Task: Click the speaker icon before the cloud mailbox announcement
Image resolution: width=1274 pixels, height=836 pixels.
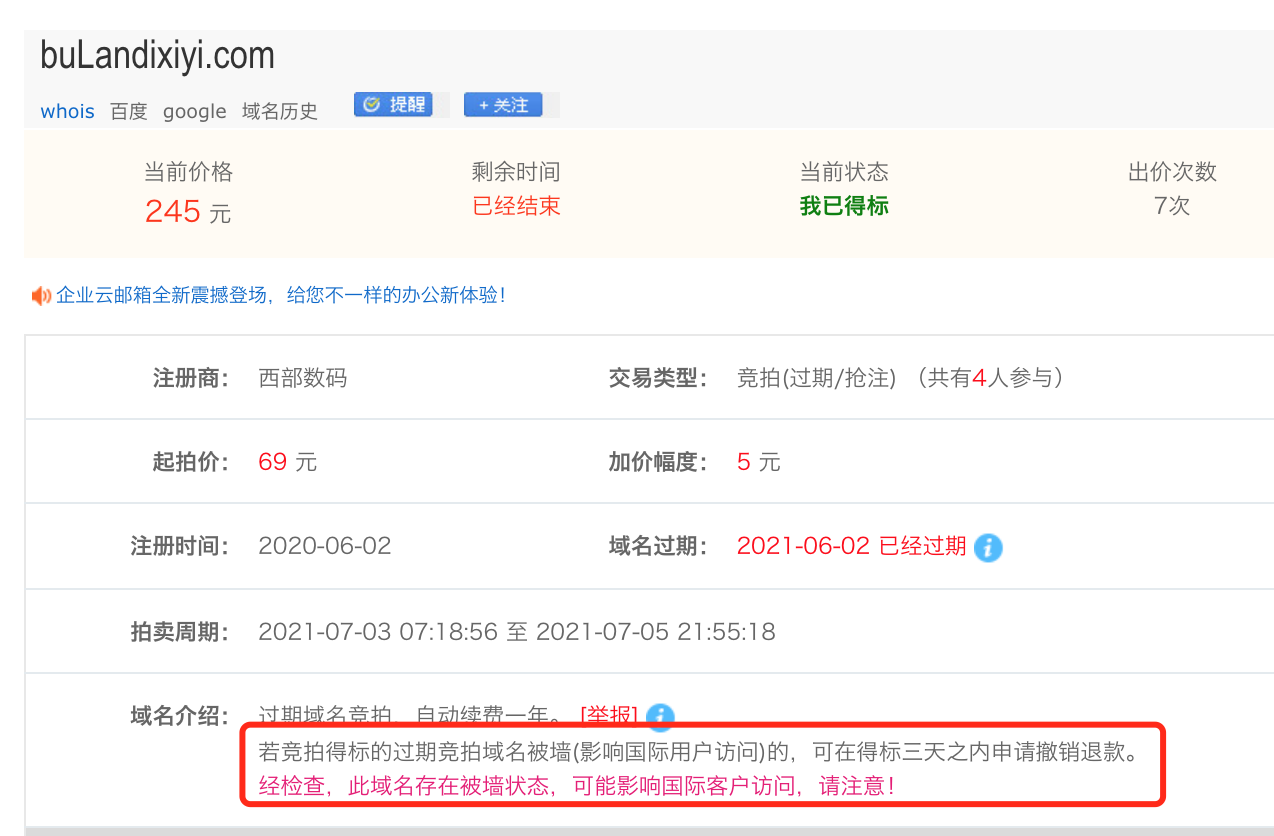Action: 40,296
